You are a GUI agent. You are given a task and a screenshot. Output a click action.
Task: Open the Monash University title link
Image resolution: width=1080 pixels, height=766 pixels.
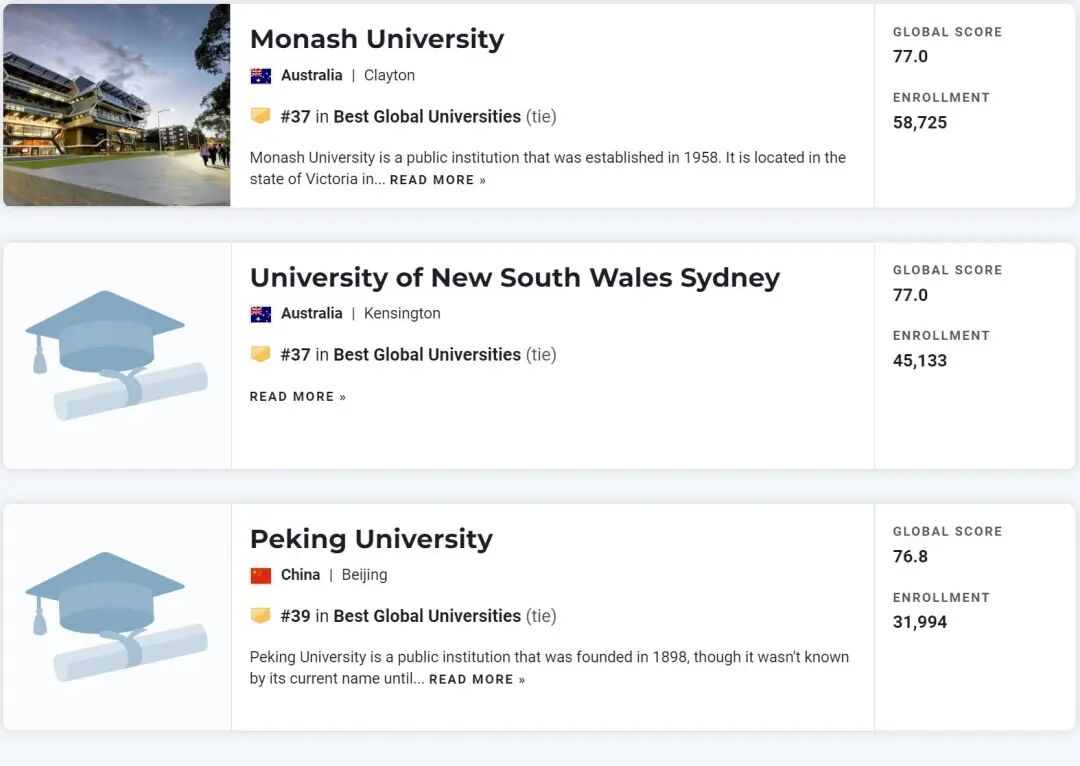tap(376, 39)
